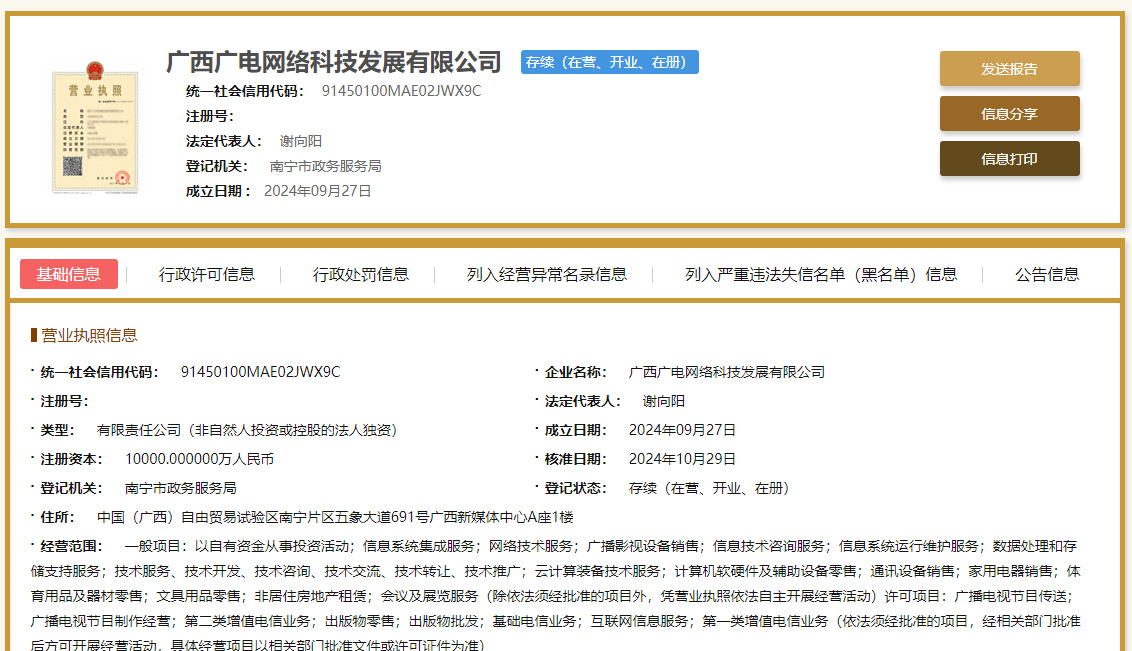Click the company title 广西广电网络科技发展有限公司
Image resolution: width=1132 pixels, height=651 pixels.
tap(334, 62)
